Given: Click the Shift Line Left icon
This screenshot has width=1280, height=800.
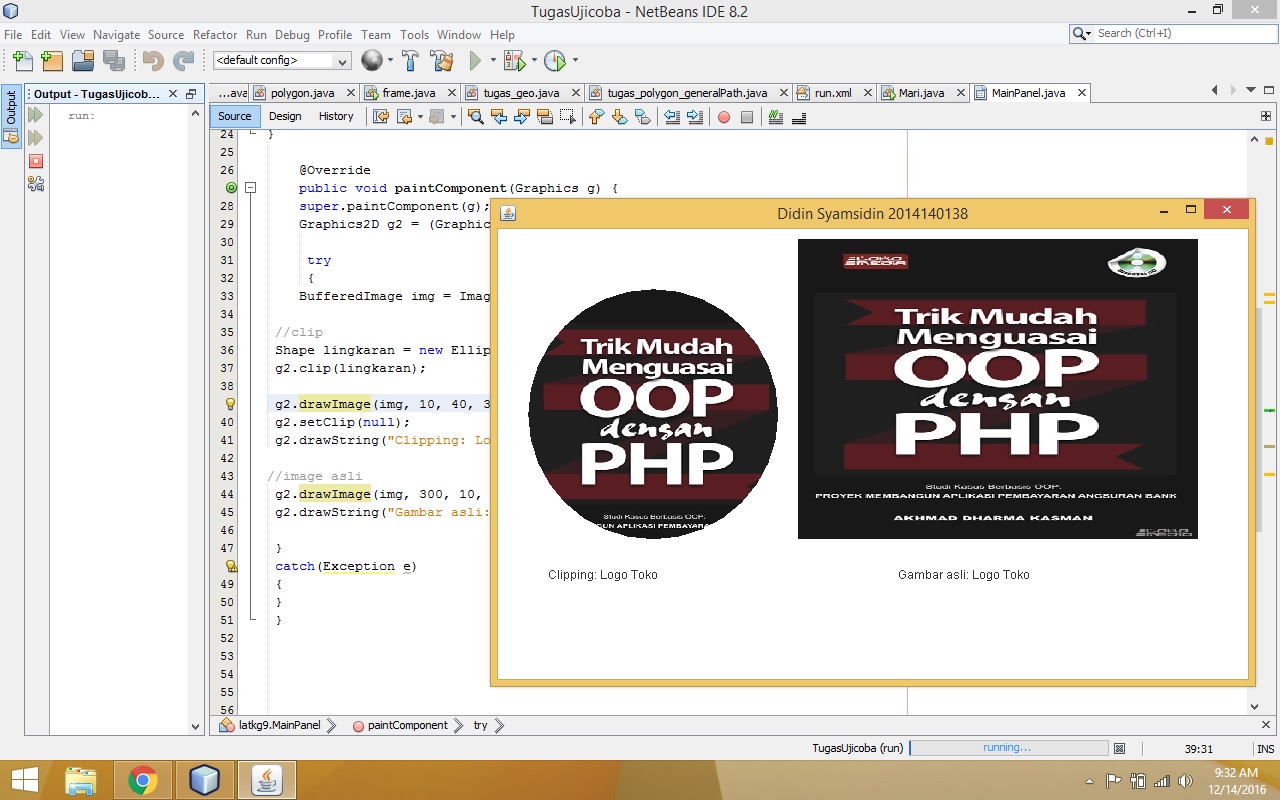Looking at the screenshot, I should (672, 117).
